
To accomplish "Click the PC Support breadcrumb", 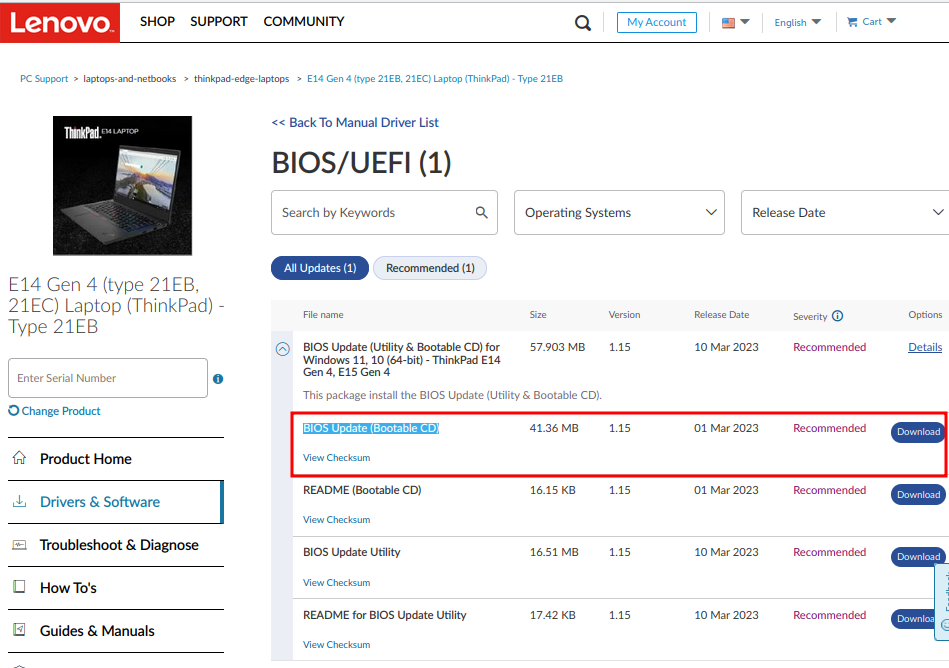I will [44, 79].
